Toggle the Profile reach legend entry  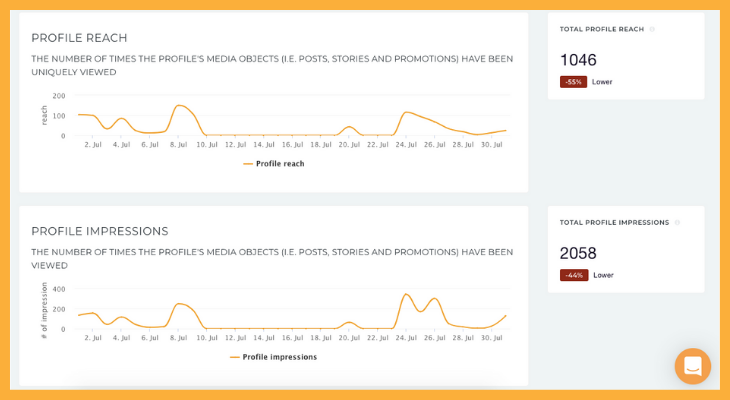[x=274, y=164]
